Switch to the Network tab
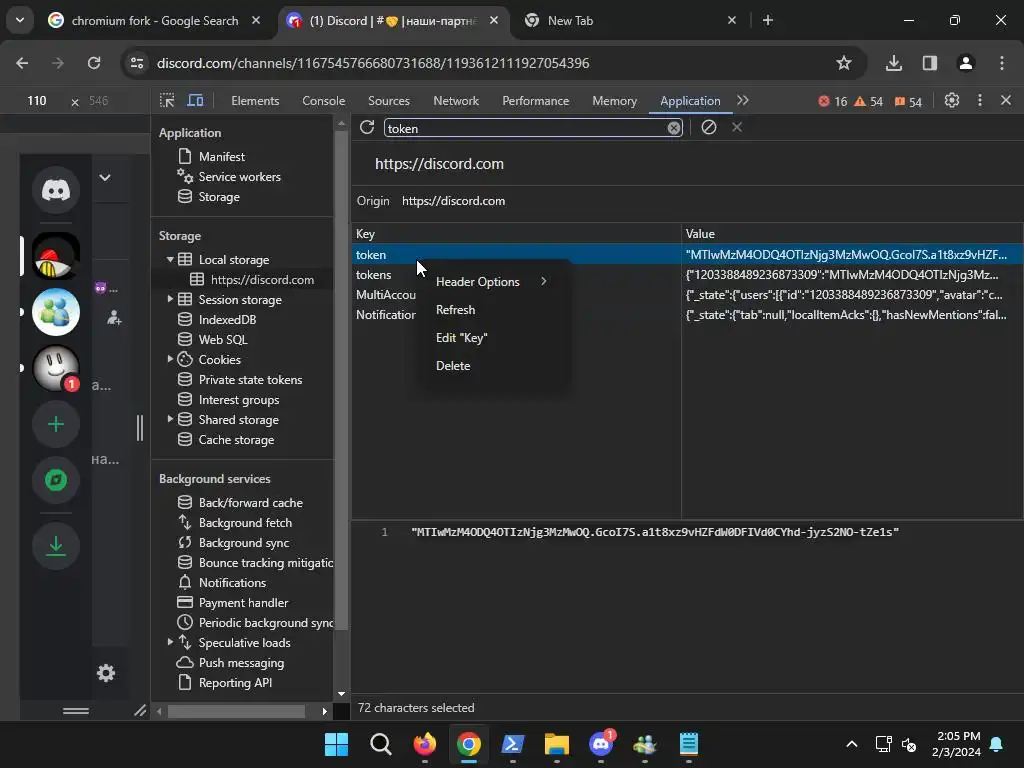 click(456, 101)
